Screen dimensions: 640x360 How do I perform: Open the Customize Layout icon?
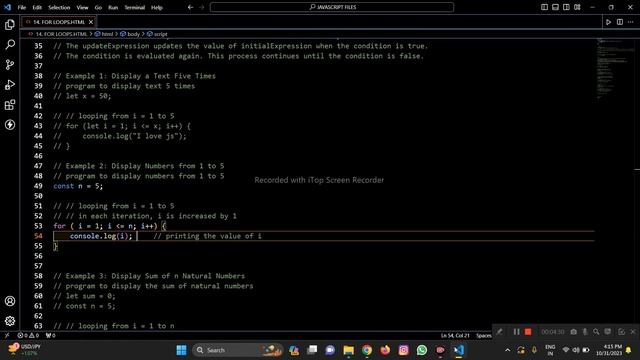(x=577, y=7)
